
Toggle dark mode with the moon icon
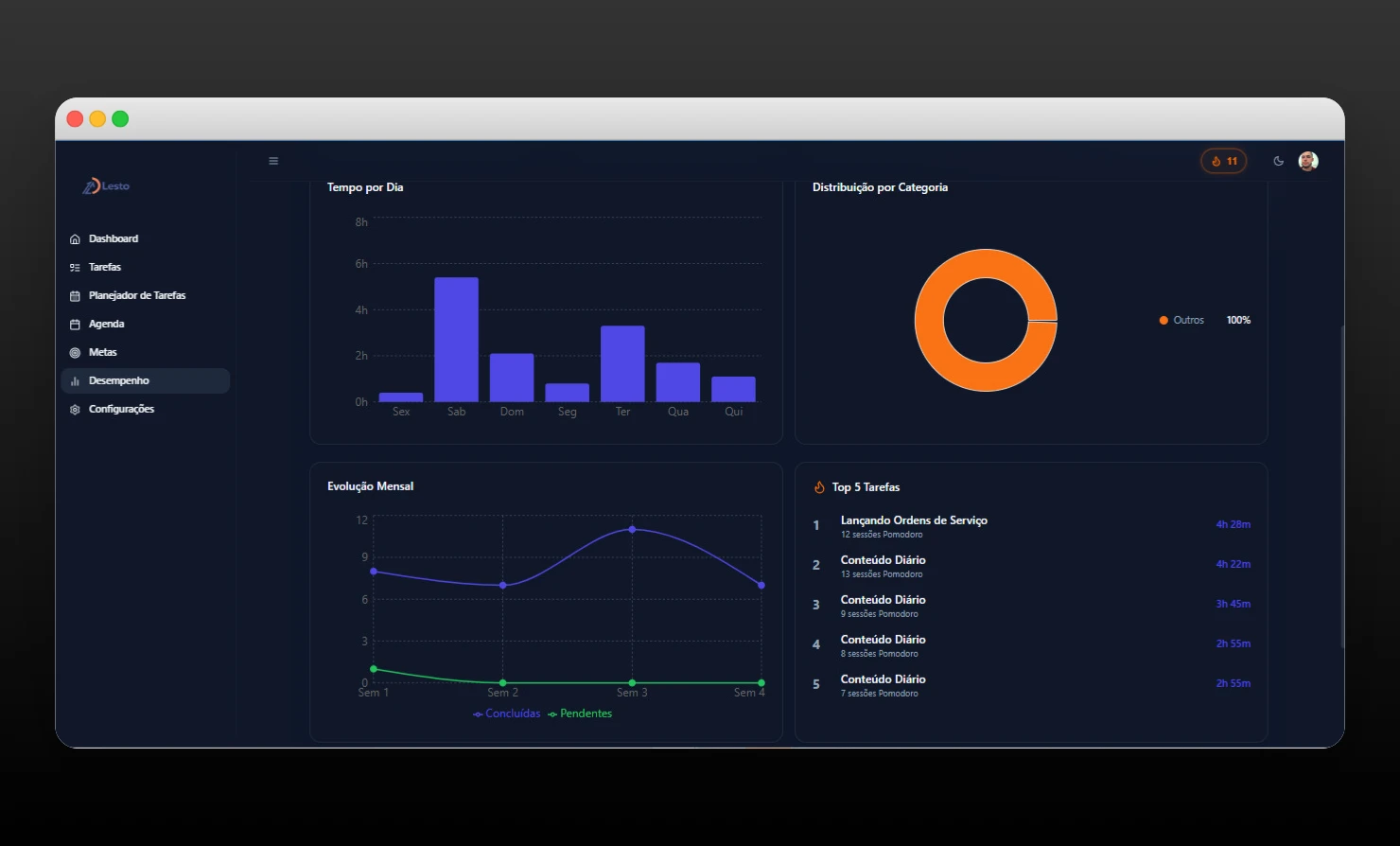tap(1279, 161)
